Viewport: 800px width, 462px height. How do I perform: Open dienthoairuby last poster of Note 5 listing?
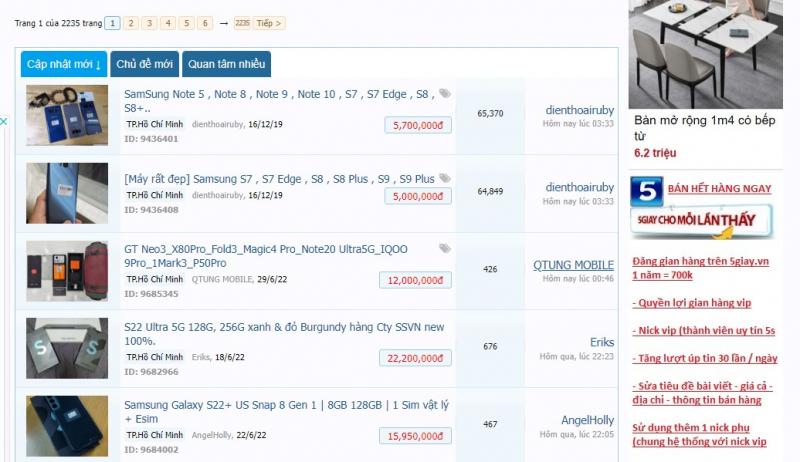pyautogui.click(x=580, y=110)
